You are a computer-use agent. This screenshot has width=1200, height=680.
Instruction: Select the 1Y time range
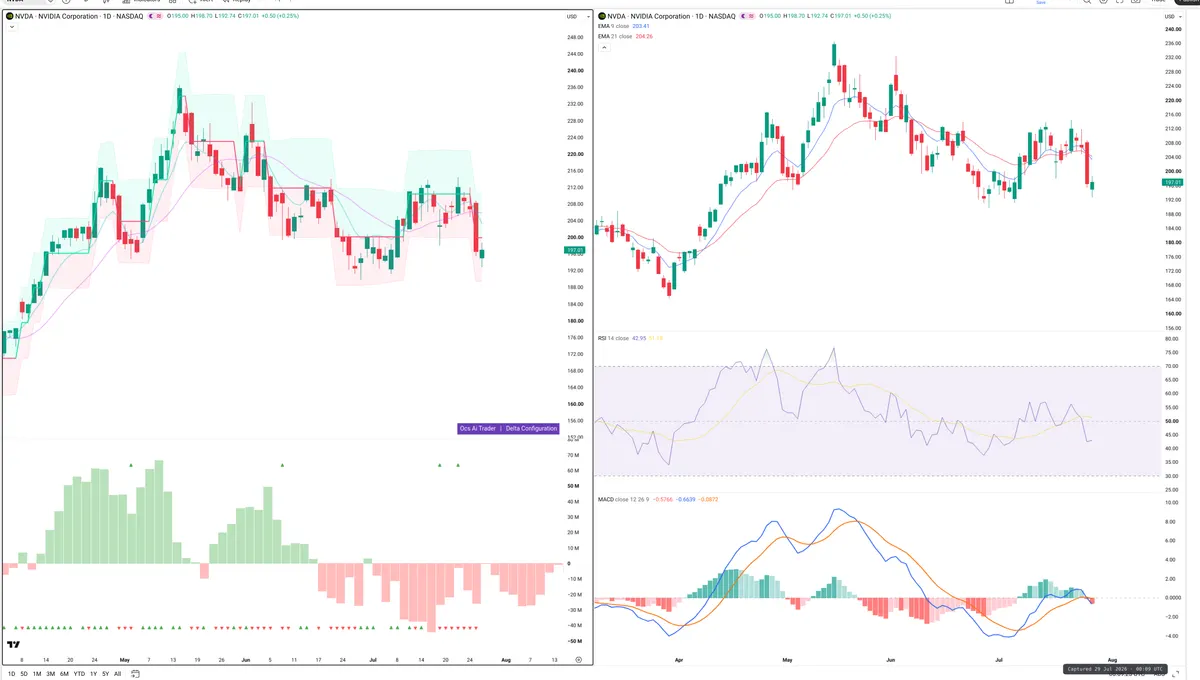93,674
